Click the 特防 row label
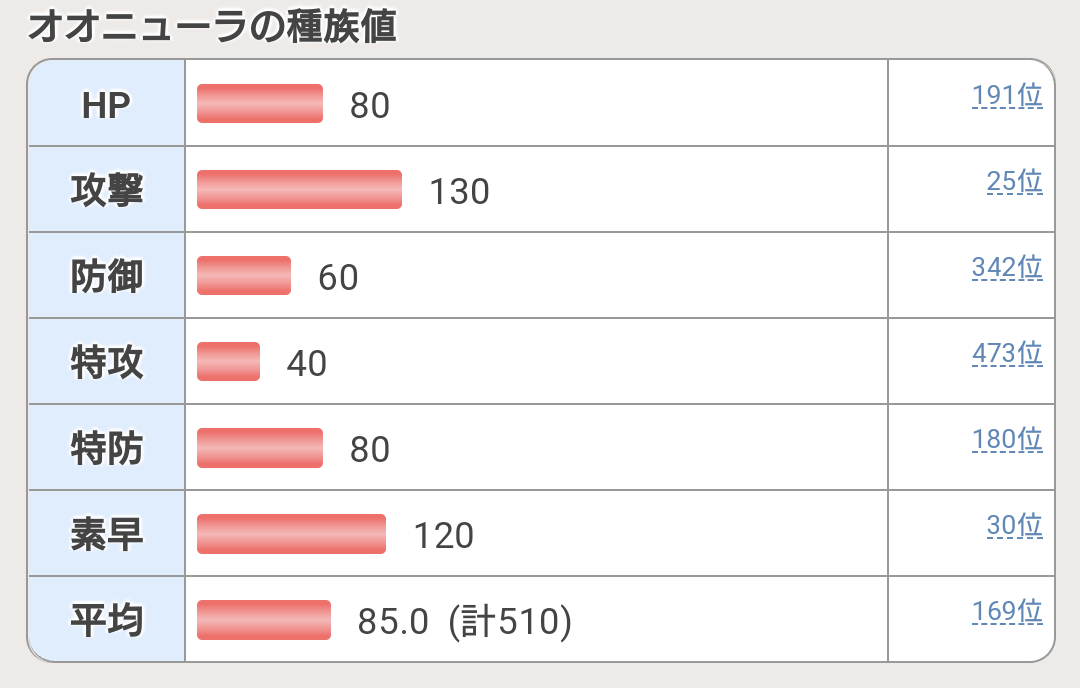Image resolution: width=1080 pixels, height=688 pixels. 107,448
